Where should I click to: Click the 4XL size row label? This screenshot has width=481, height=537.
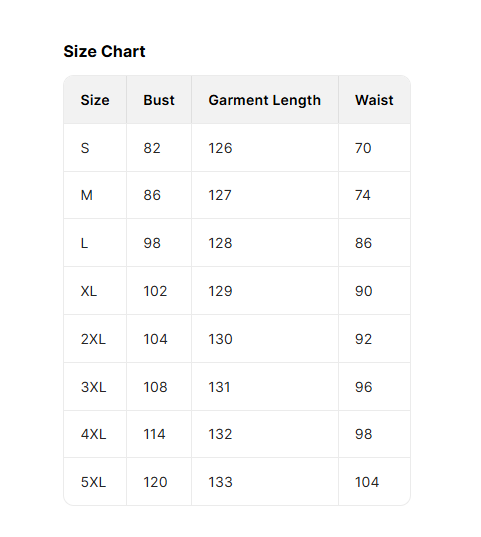tap(93, 434)
